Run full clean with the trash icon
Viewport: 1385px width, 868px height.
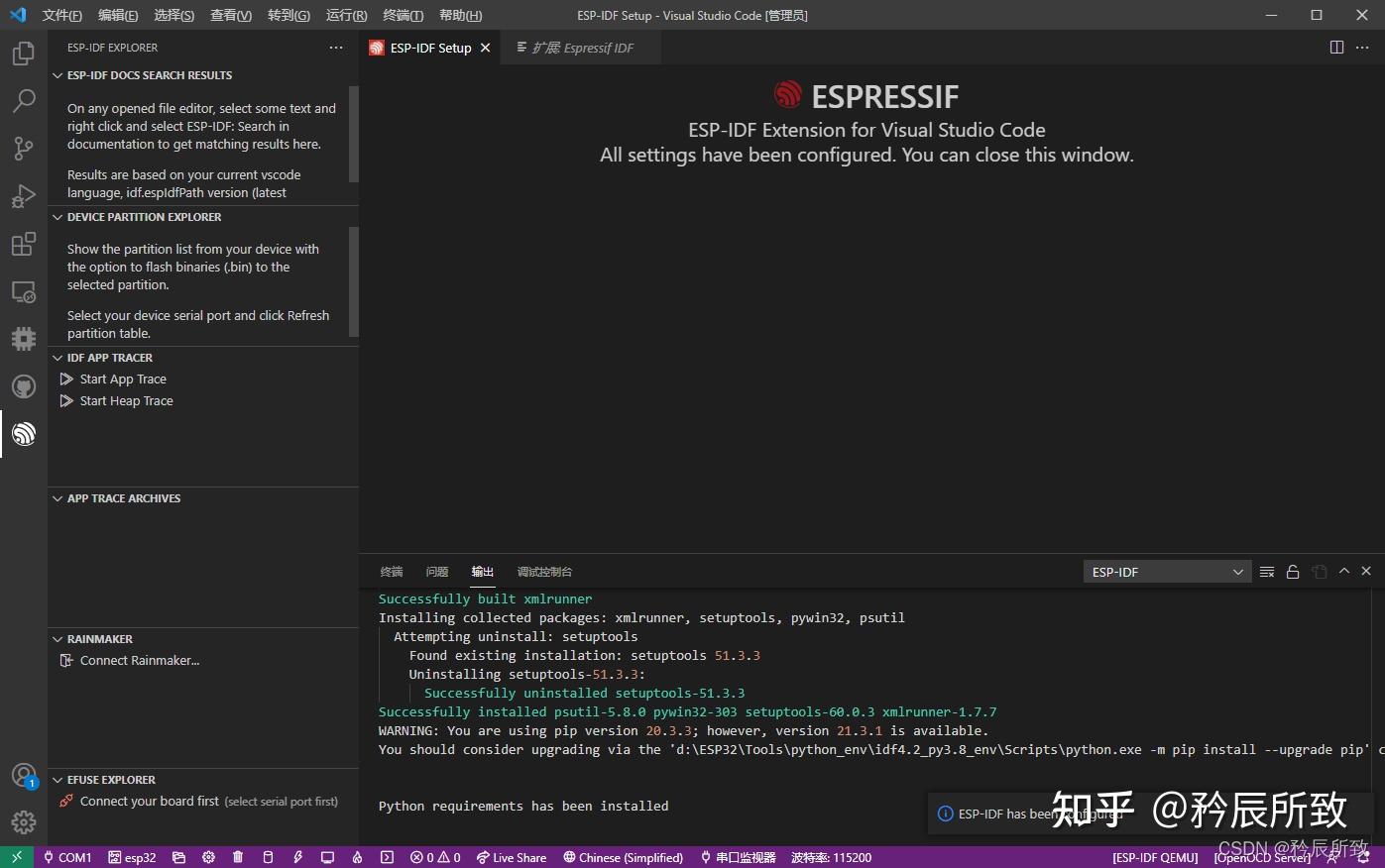238,857
